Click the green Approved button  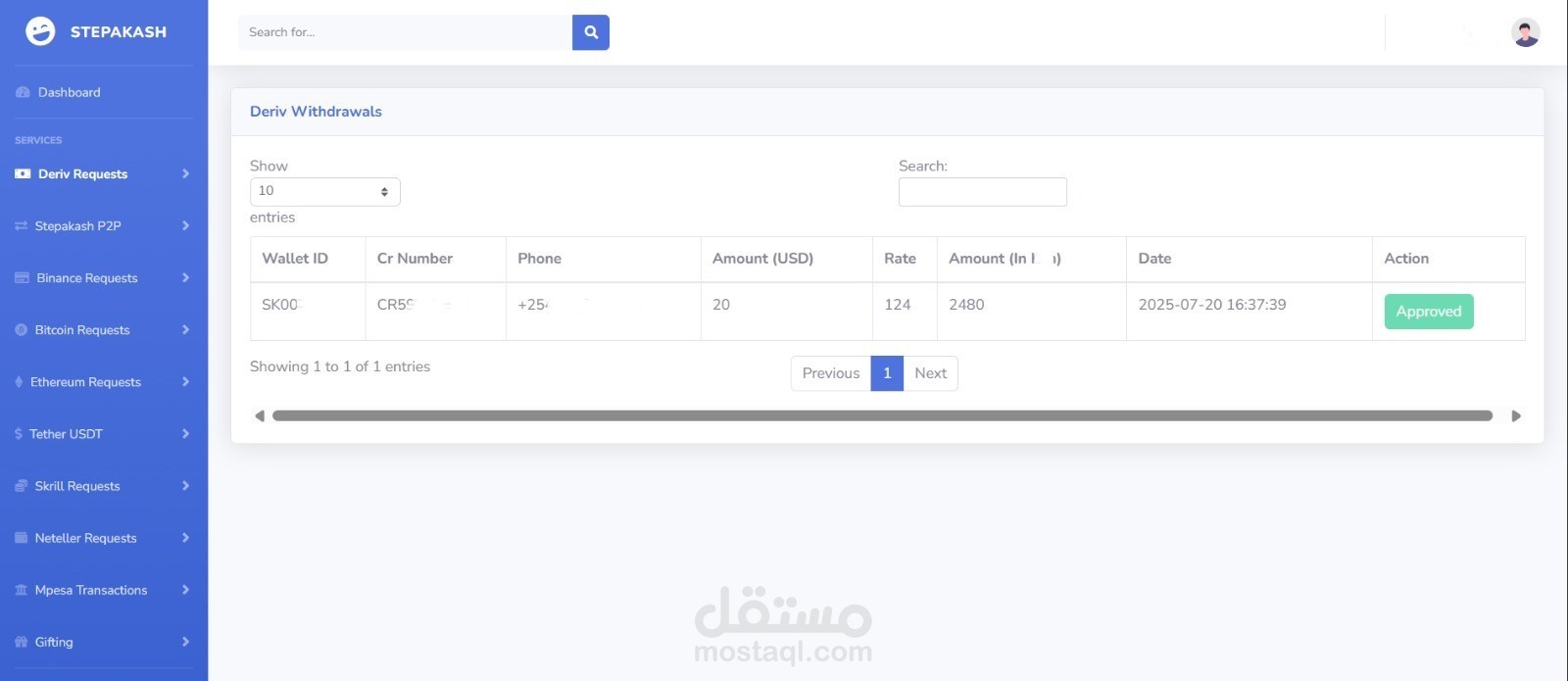1429,312
